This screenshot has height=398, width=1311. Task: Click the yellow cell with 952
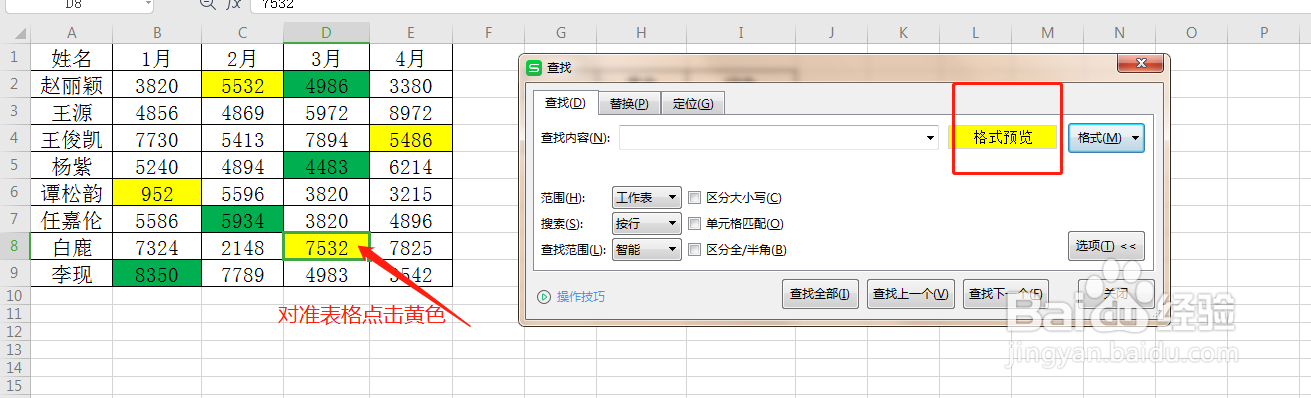[156, 193]
